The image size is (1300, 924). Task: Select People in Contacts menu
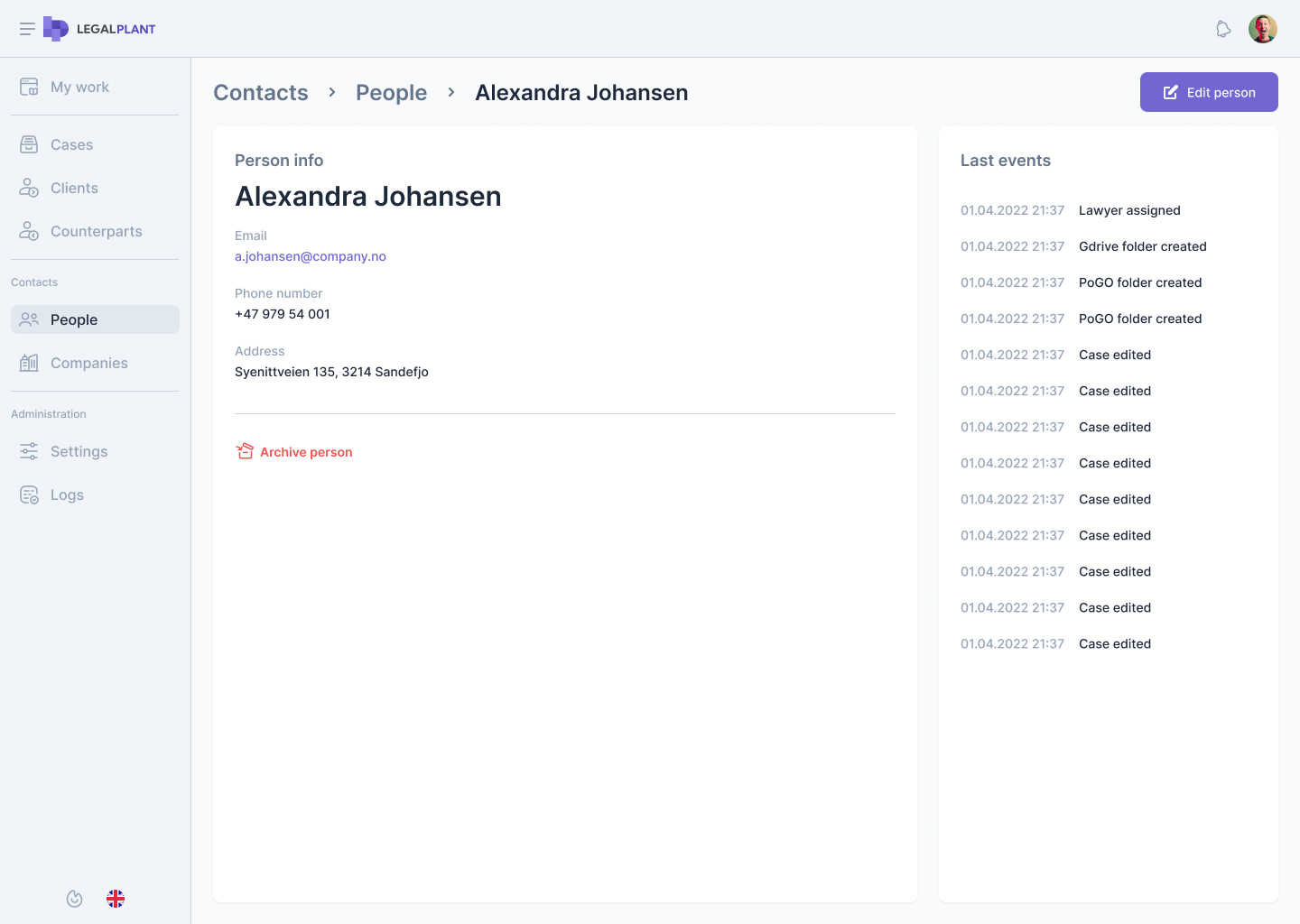coord(74,320)
